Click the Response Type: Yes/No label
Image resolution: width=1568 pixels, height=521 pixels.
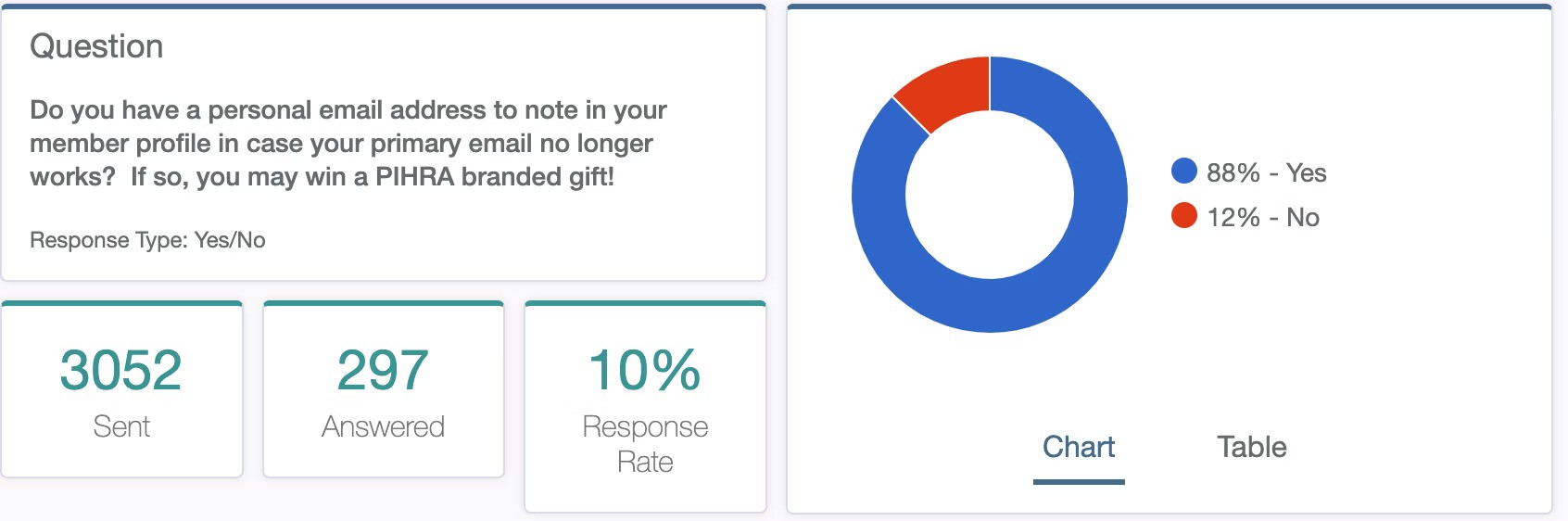point(147,240)
